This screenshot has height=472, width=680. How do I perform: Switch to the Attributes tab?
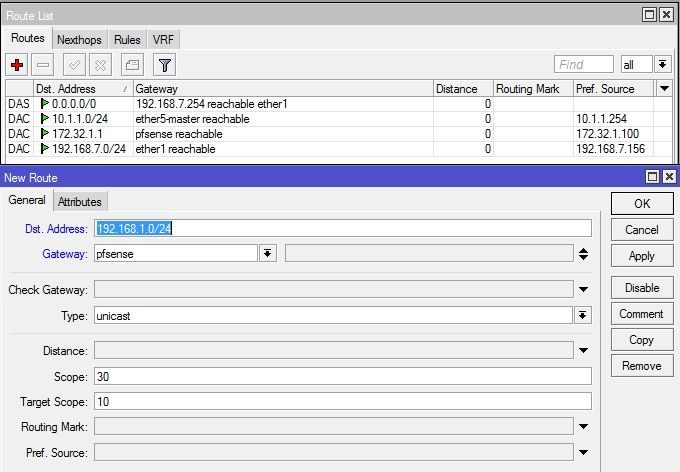80,202
